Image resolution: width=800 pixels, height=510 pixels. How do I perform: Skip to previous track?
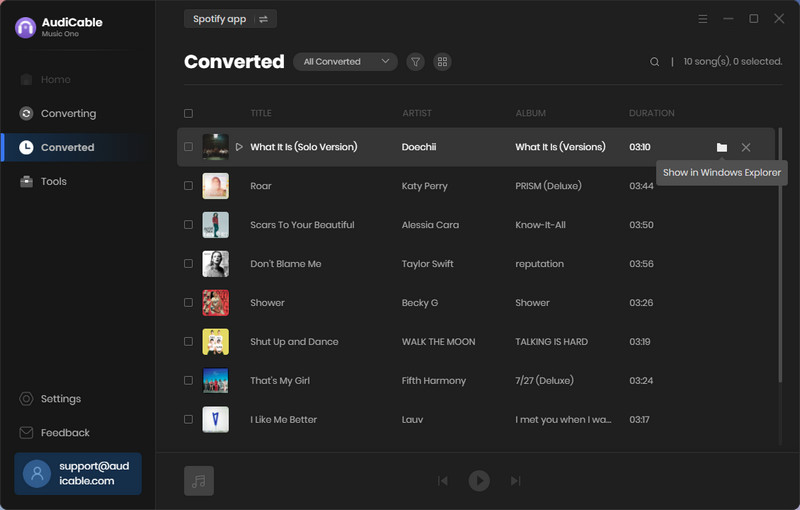coord(443,481)
